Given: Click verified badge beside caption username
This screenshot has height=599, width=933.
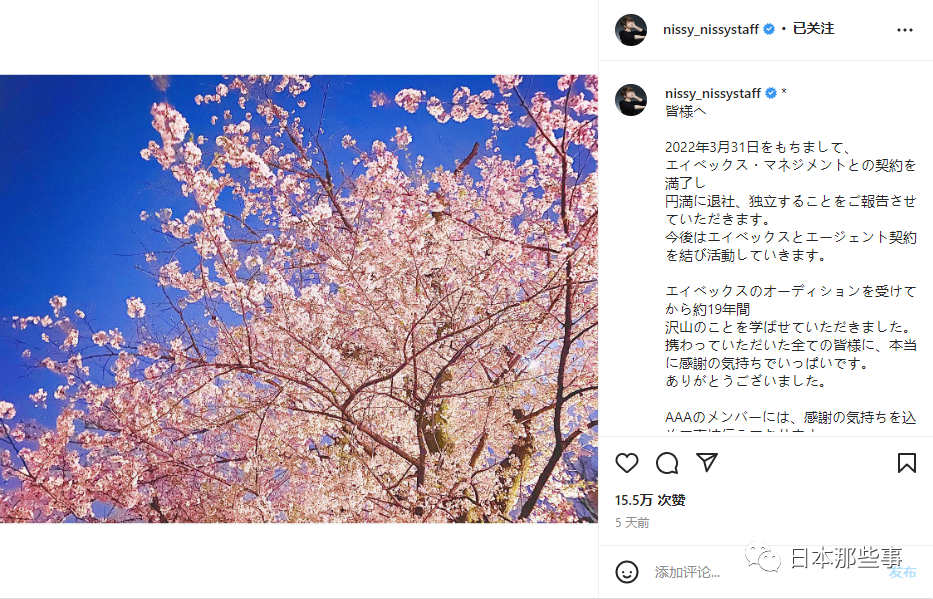Looking at the screenshot, I should [771, 93].
